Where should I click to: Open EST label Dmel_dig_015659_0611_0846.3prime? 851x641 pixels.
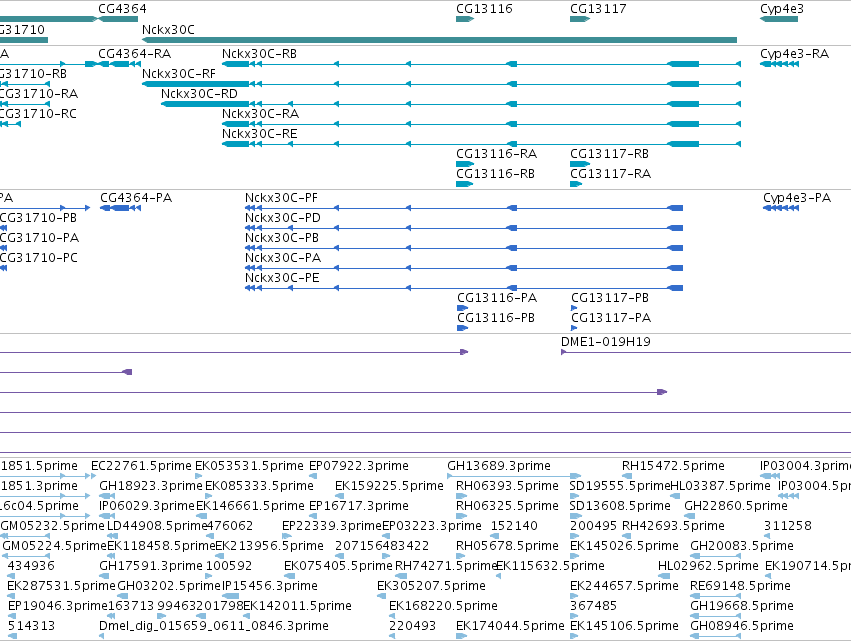pyautogui.click(x=214, y=627)
